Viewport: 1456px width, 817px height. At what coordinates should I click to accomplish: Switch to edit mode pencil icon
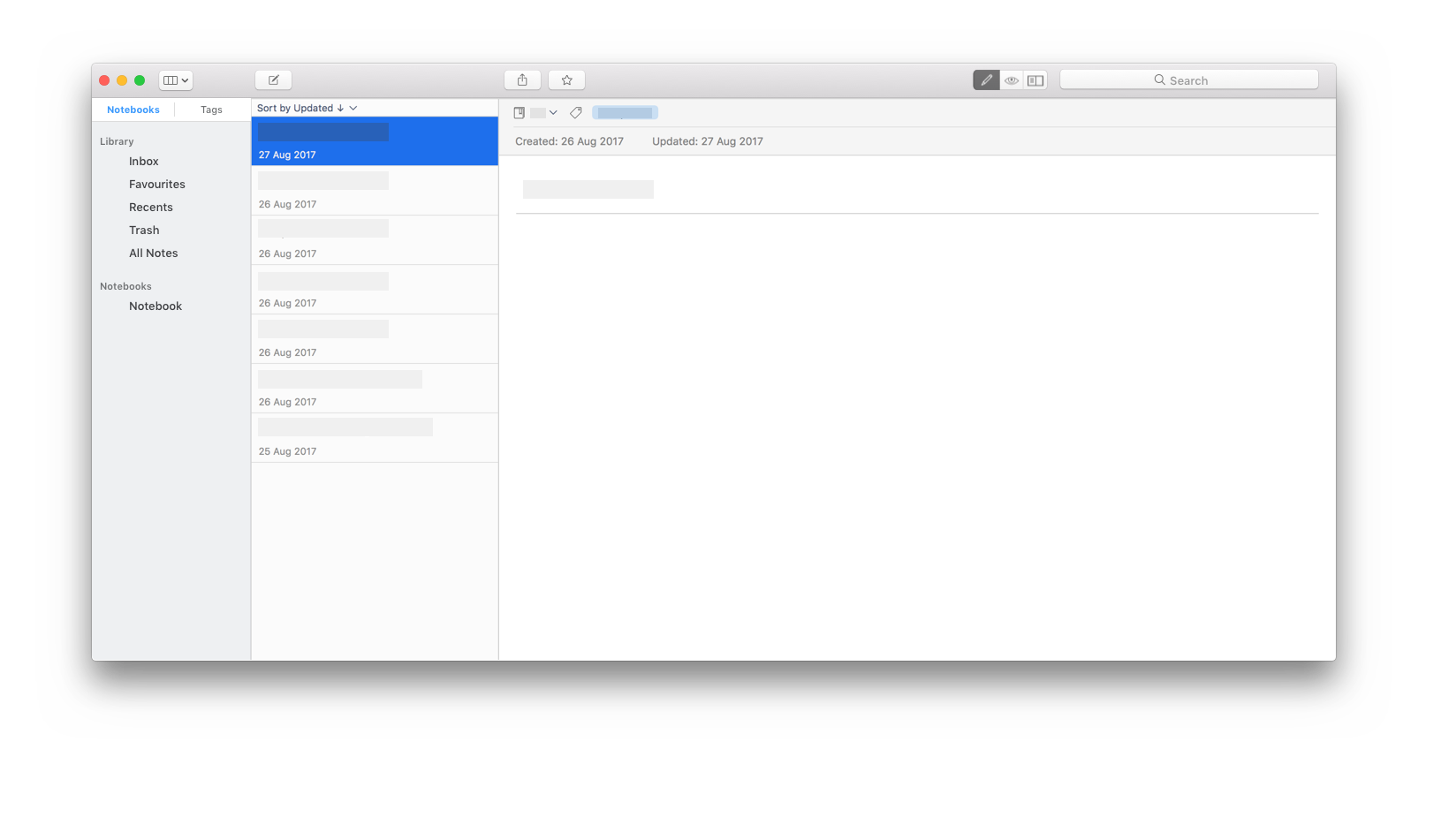(x=986, y=80)
